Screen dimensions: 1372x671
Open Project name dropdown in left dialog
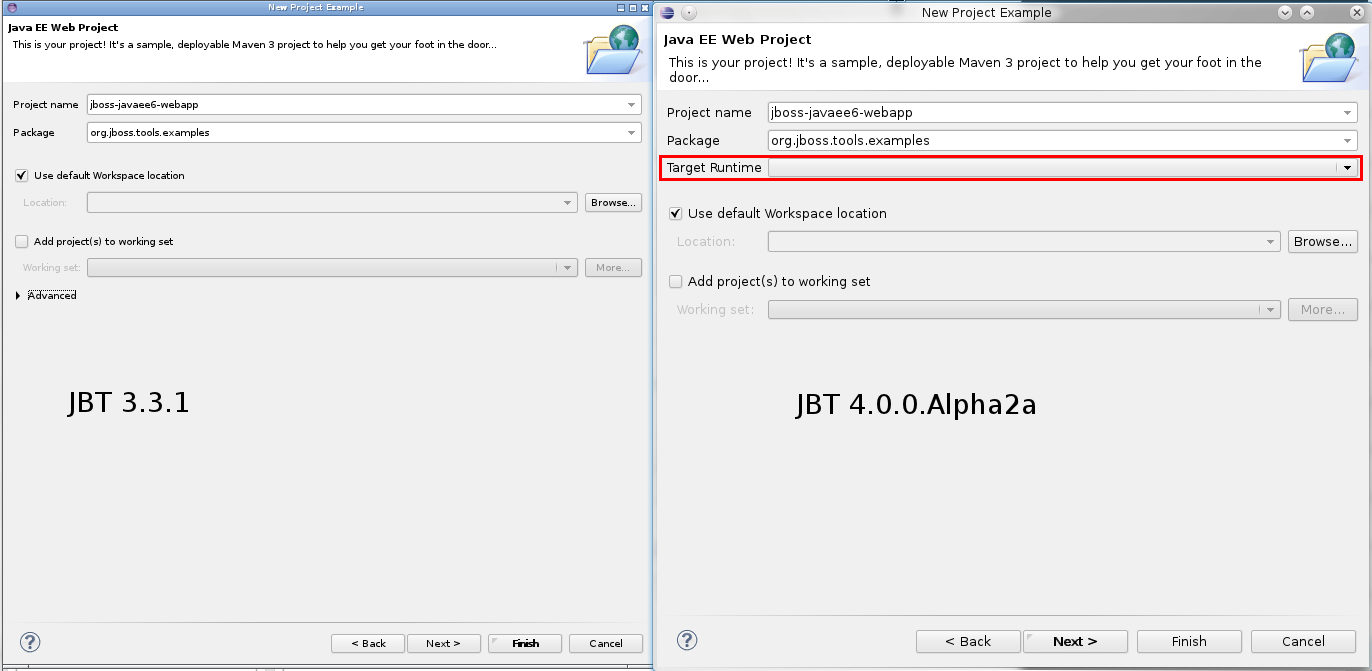pos(631,105)
